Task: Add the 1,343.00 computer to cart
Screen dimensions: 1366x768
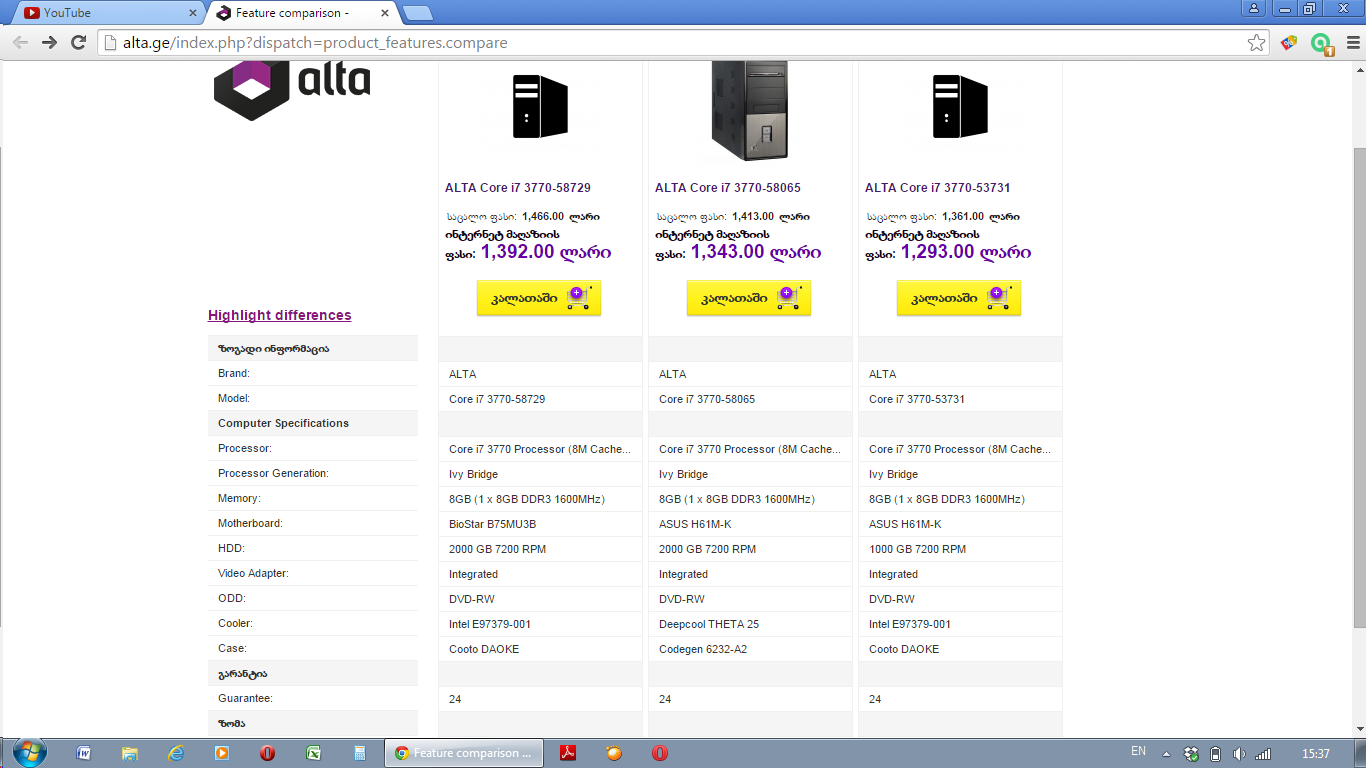Action: [749, 298]
